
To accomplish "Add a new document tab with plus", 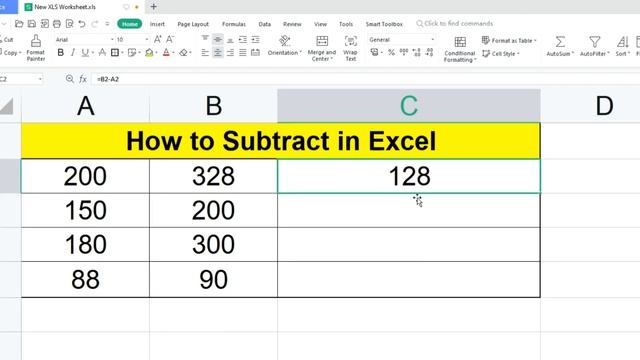I will (x=153, y=7).
